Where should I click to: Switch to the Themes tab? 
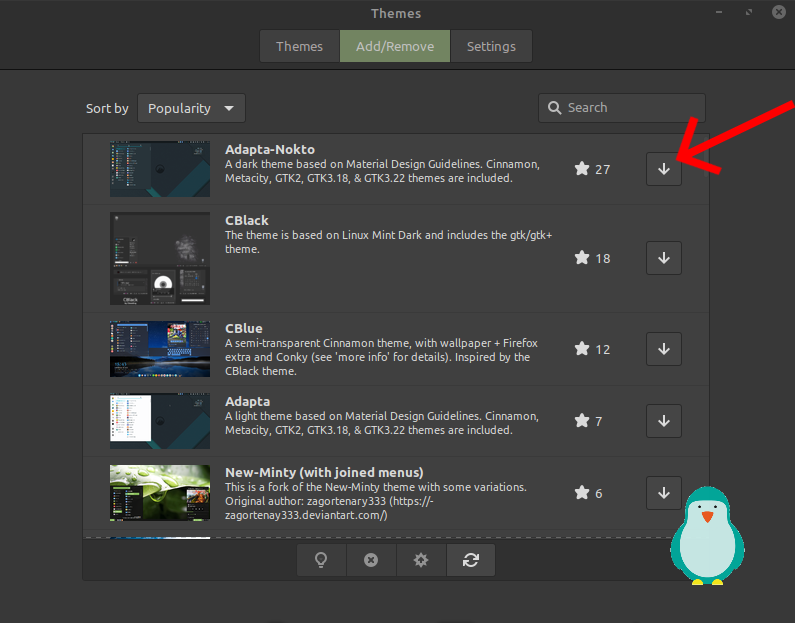299,46
